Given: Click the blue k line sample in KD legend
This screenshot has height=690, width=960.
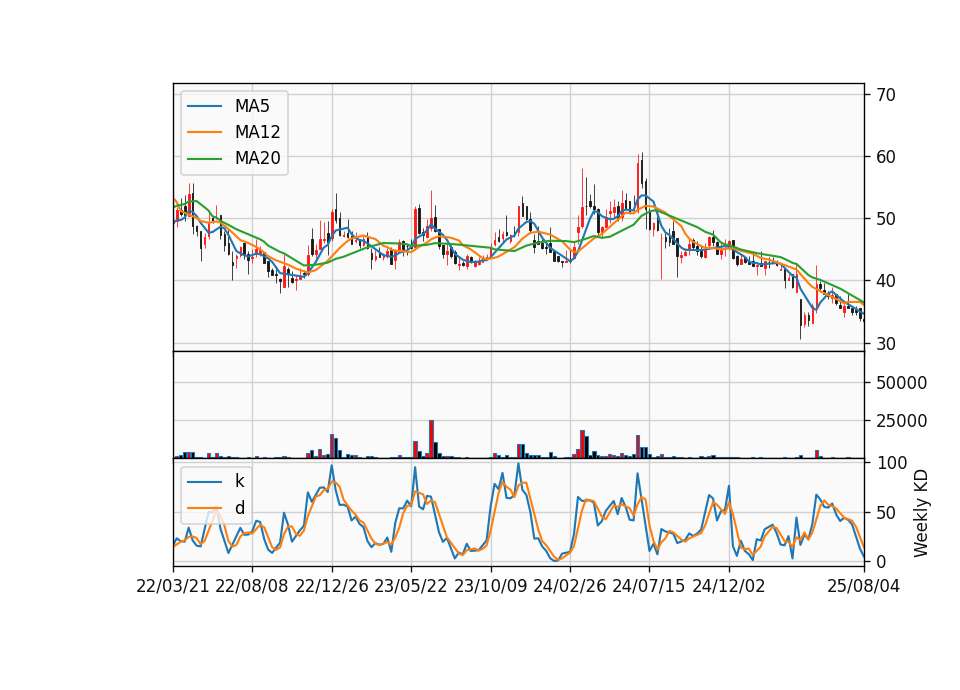Looking at the screenshot, I should click(x=204, y=482).
